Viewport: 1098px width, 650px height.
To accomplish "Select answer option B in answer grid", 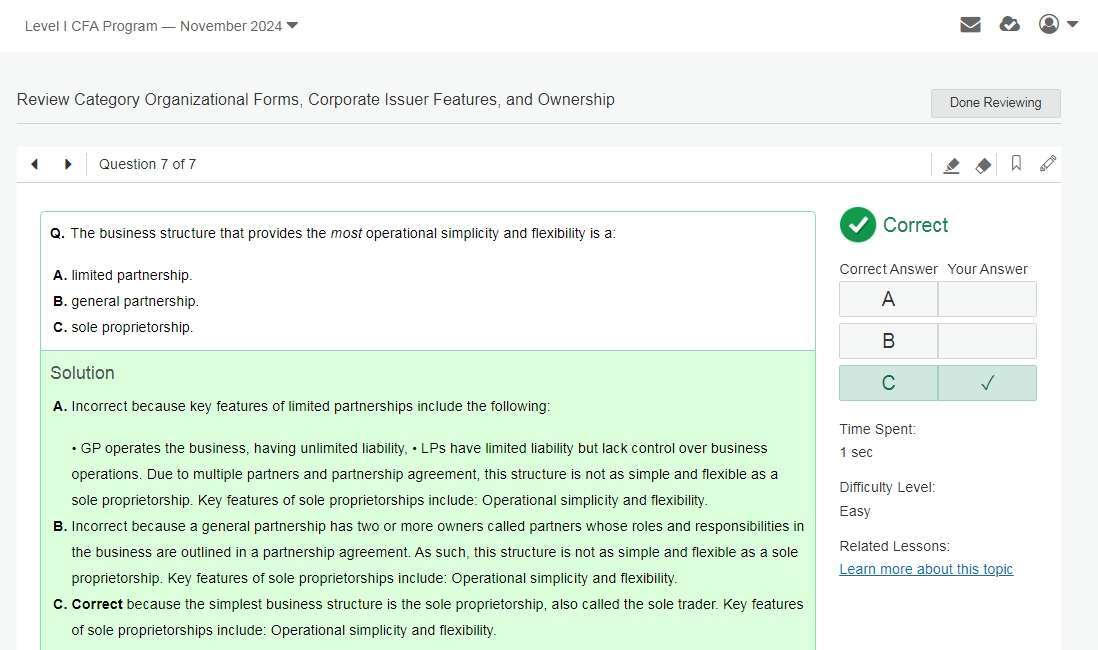I will [x=888, y=341].
